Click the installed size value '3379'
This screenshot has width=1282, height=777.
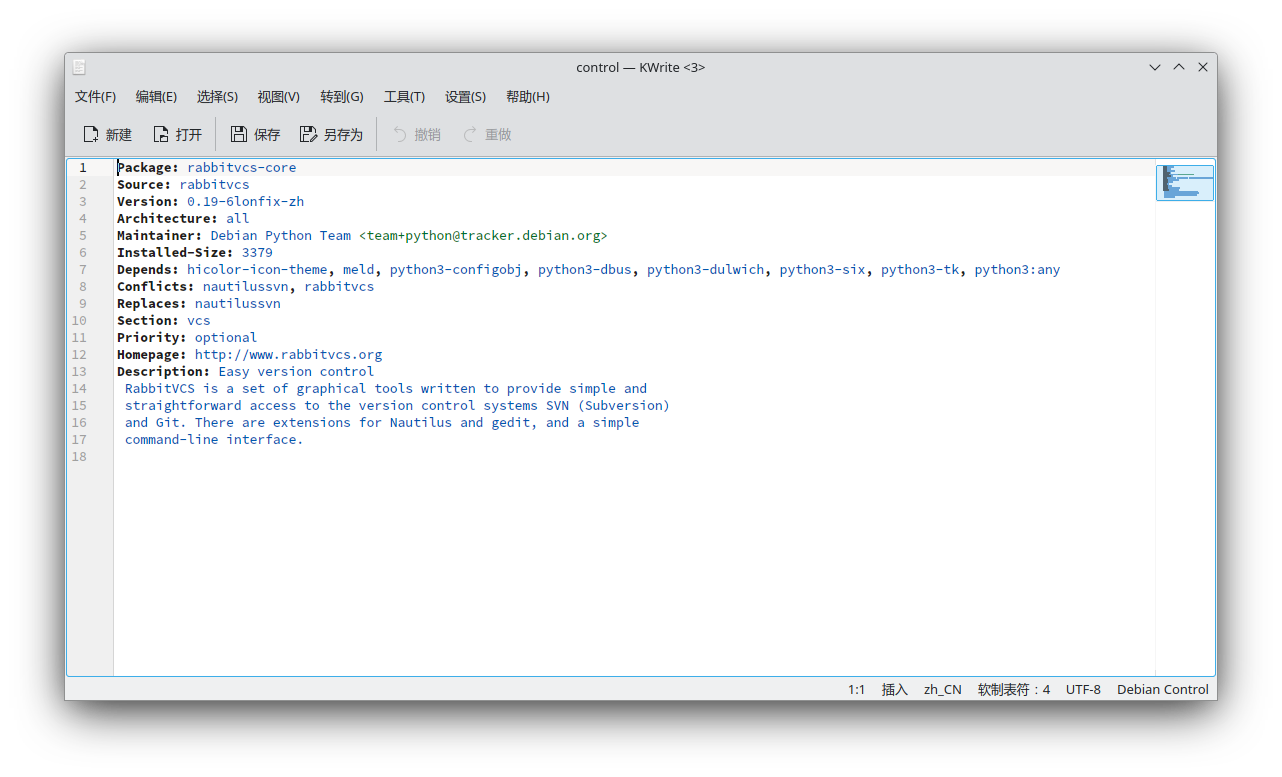(x=257, y=253)
